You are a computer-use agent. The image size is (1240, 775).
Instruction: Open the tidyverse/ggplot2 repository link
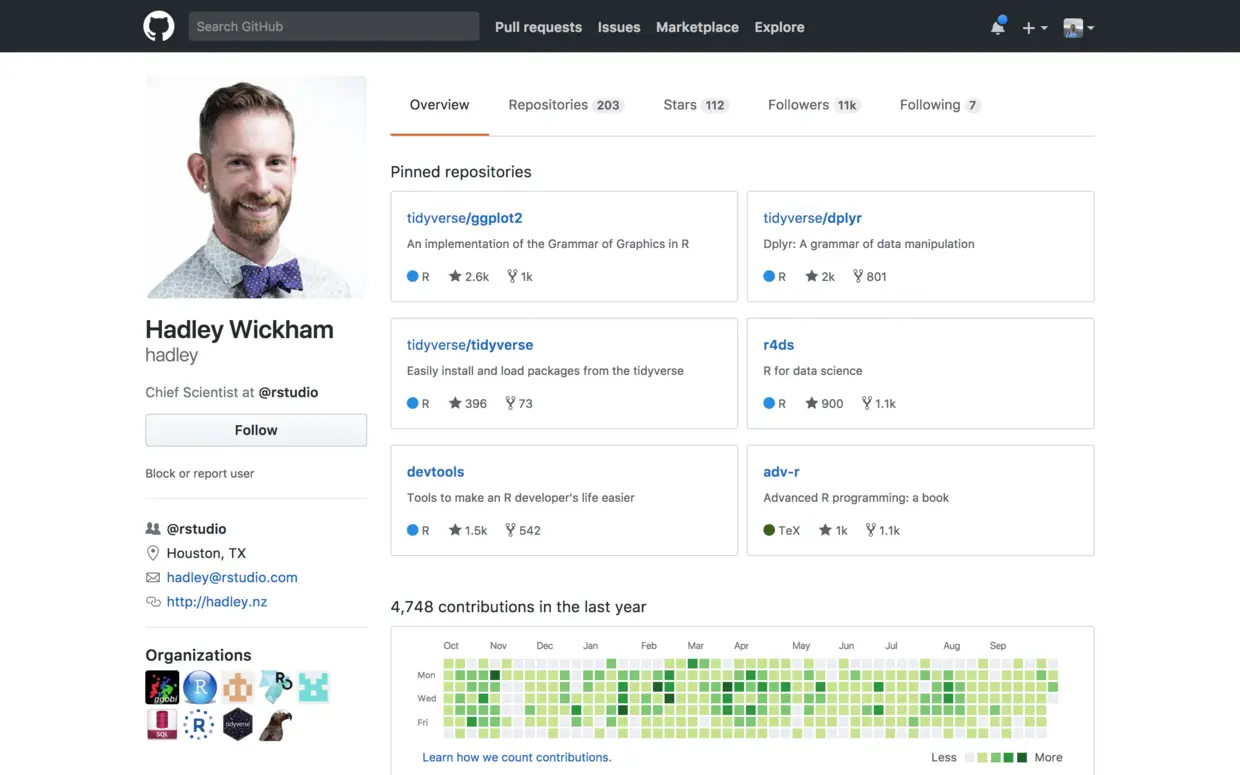pyautogui.click(x=464, y=218)
